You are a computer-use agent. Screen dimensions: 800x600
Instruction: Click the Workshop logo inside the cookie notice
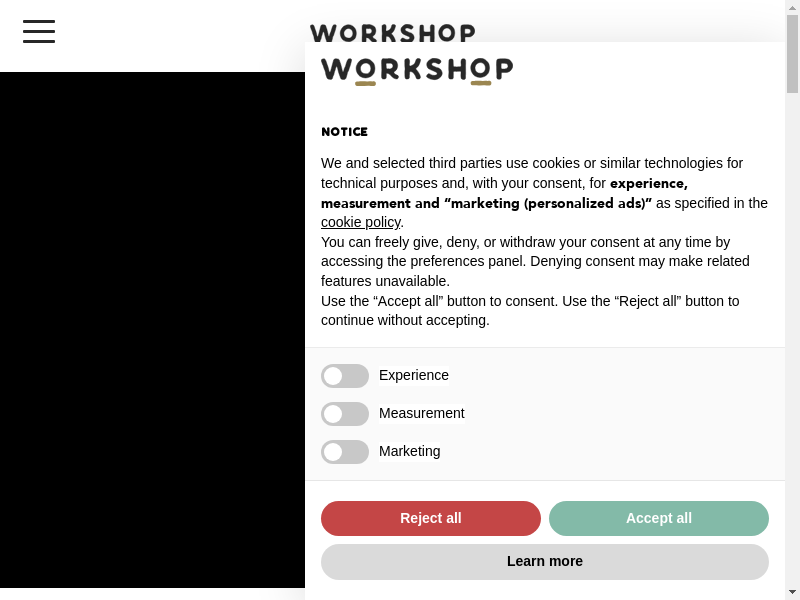(x=416, y=70)
